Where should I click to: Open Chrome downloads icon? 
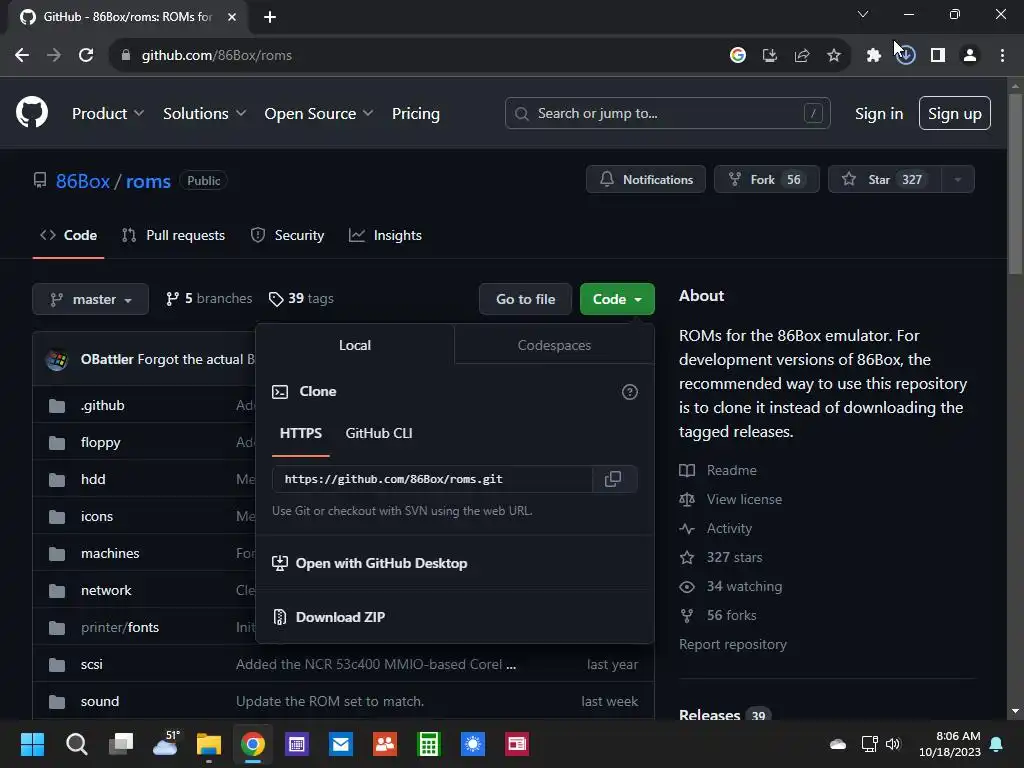pyautogui.click(x=905, y=56)
